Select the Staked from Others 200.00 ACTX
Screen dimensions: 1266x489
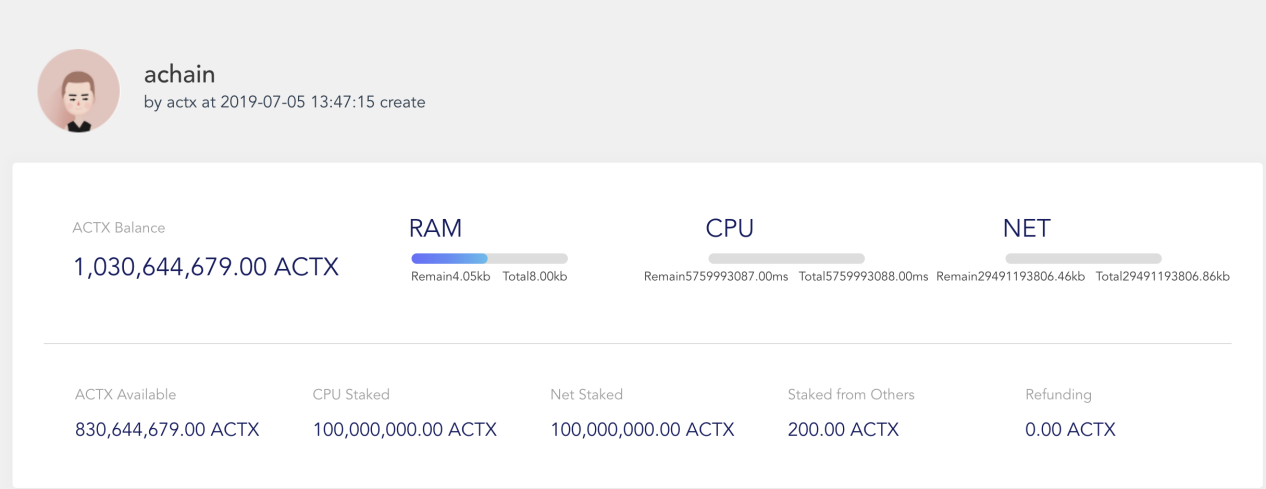(843, 430)
